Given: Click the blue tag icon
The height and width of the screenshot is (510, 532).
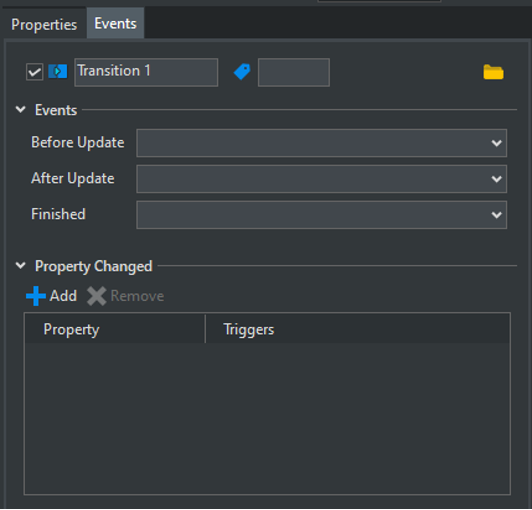Looking at the screenshot, I should coord(242,72).
